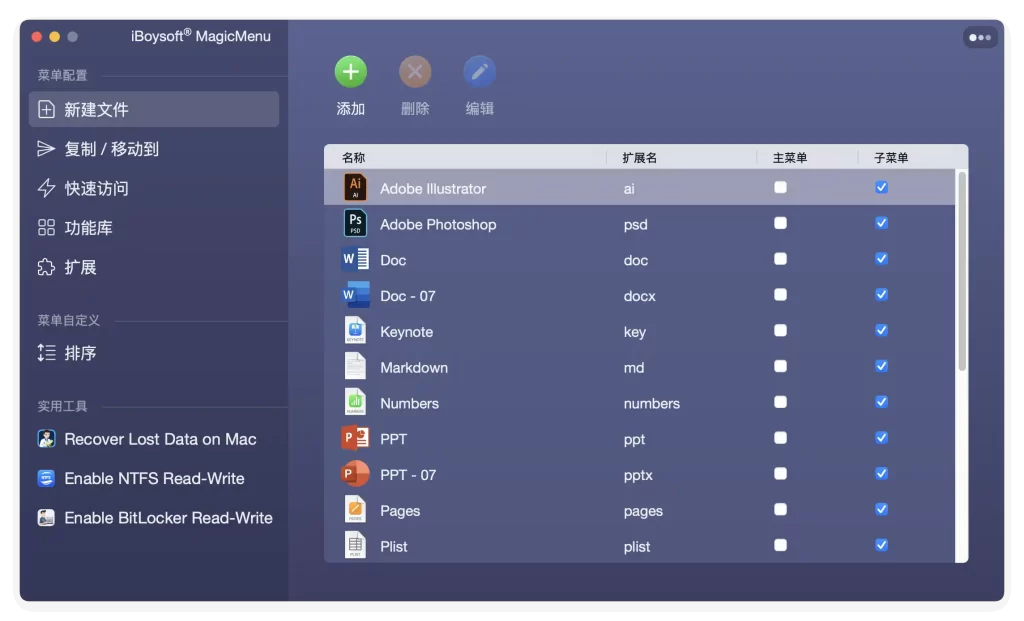This screenshot has width=1024, height=621.
Task: Enable main menu checkbox for Adobe Illustrator
Action: pos(780,187)
